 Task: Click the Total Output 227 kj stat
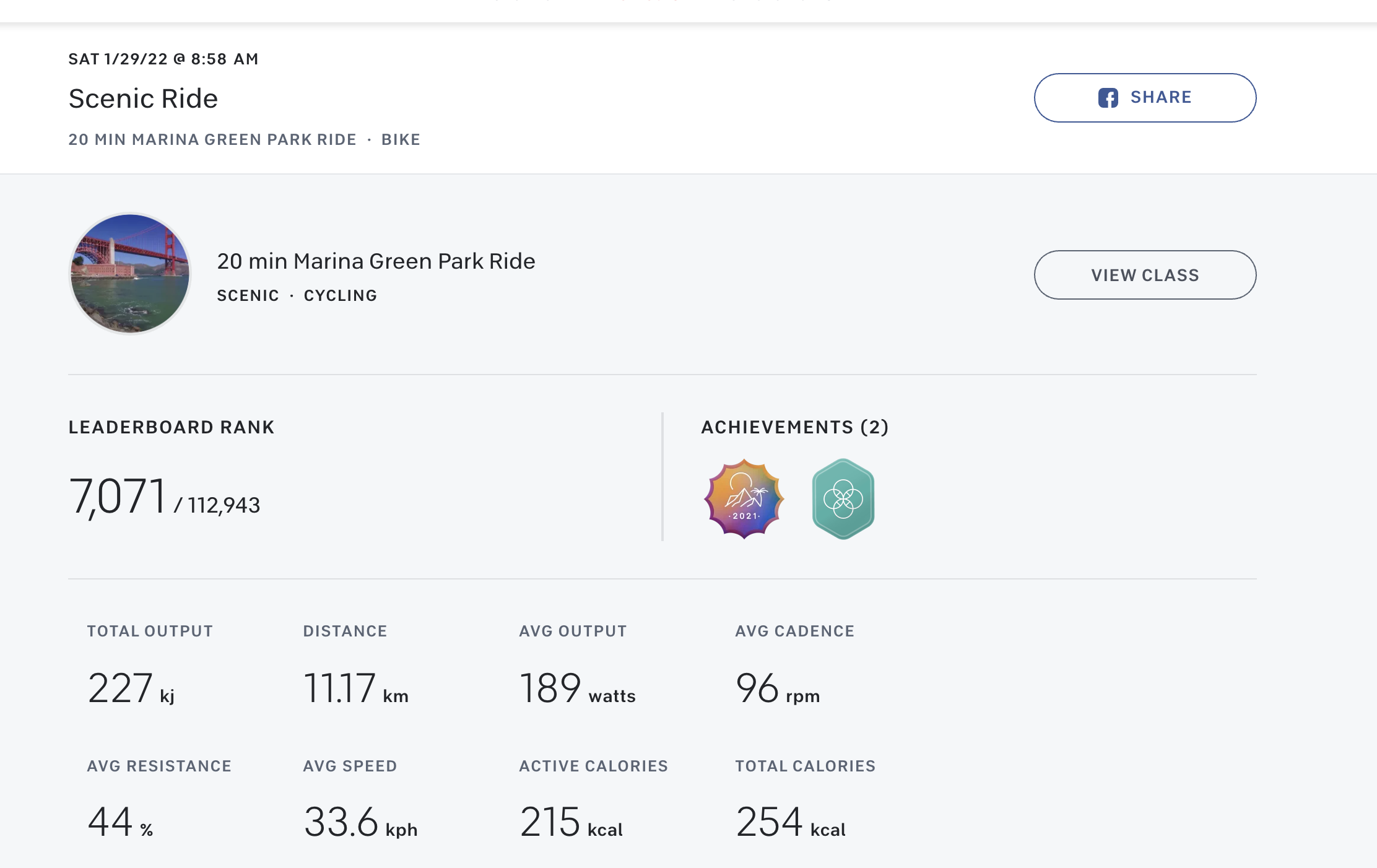pos(130,688)
